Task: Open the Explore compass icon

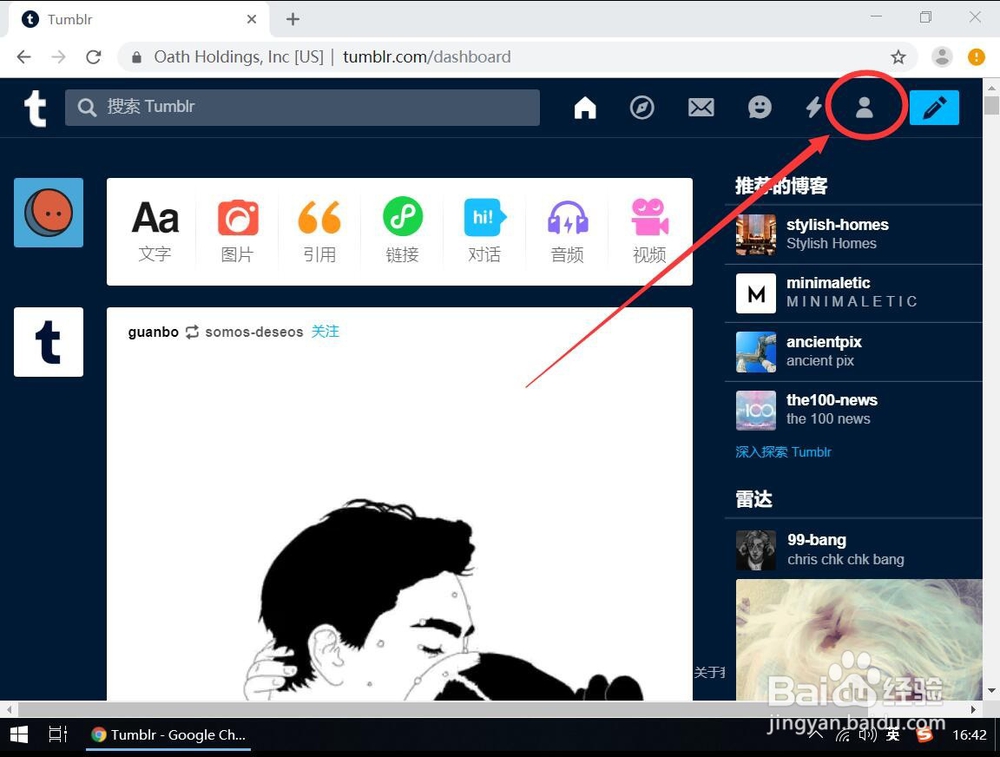Action: 642,107
